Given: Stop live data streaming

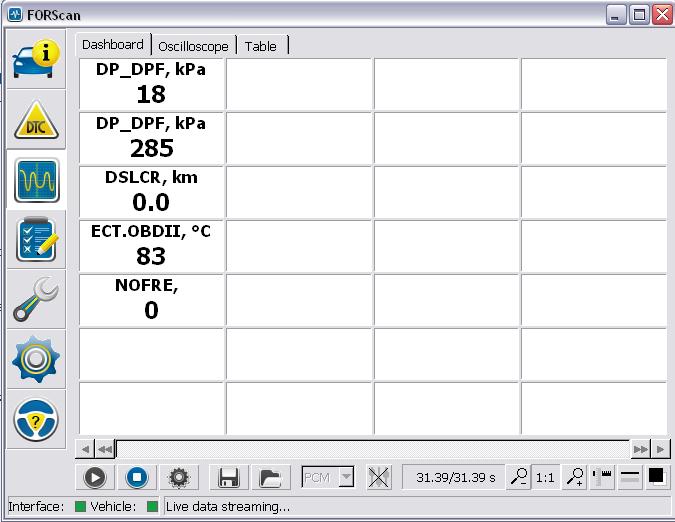Looking at the screenshot, I should 136,478.
